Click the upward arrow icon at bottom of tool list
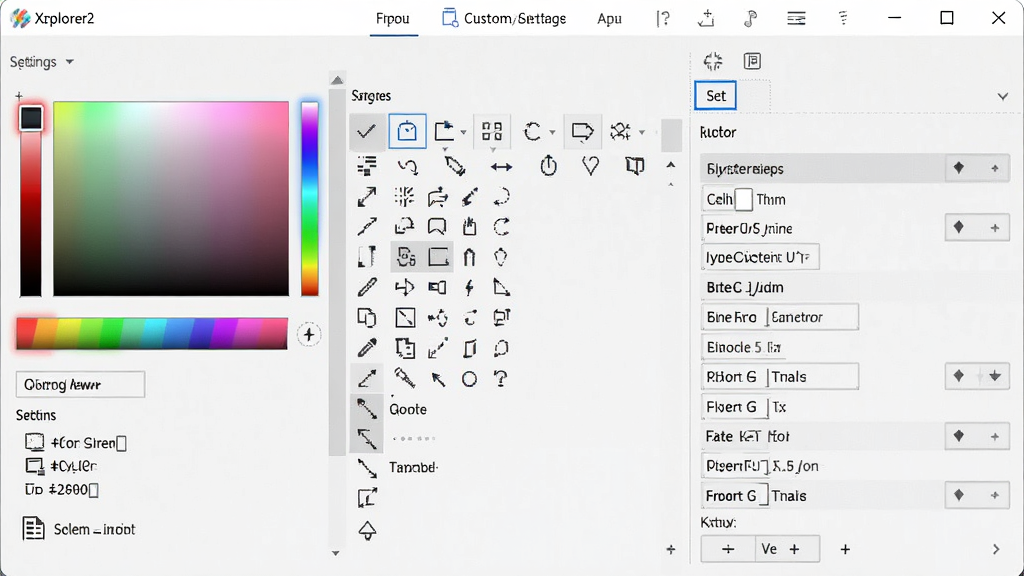1024x576 pixels. click(367, 530)
